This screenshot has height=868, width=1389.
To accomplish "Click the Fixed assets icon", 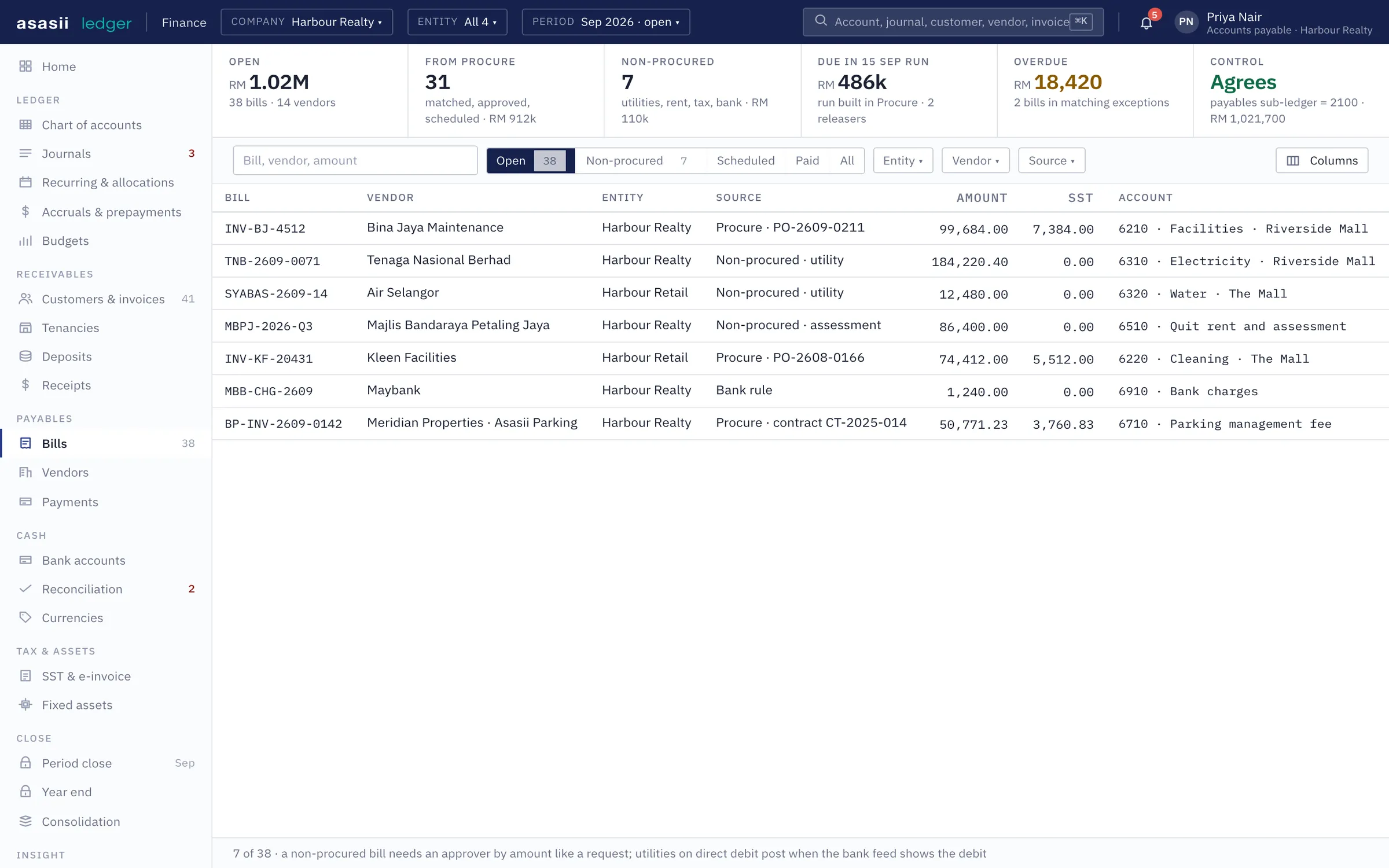I will (25, 704).
